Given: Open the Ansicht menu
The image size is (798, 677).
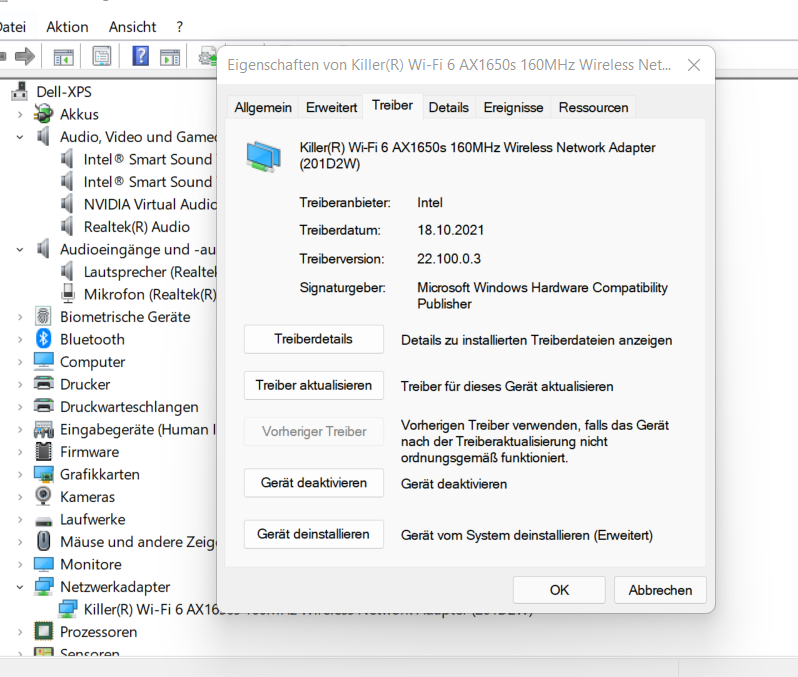Looking at the screenshot, I should tap(132, 26).
